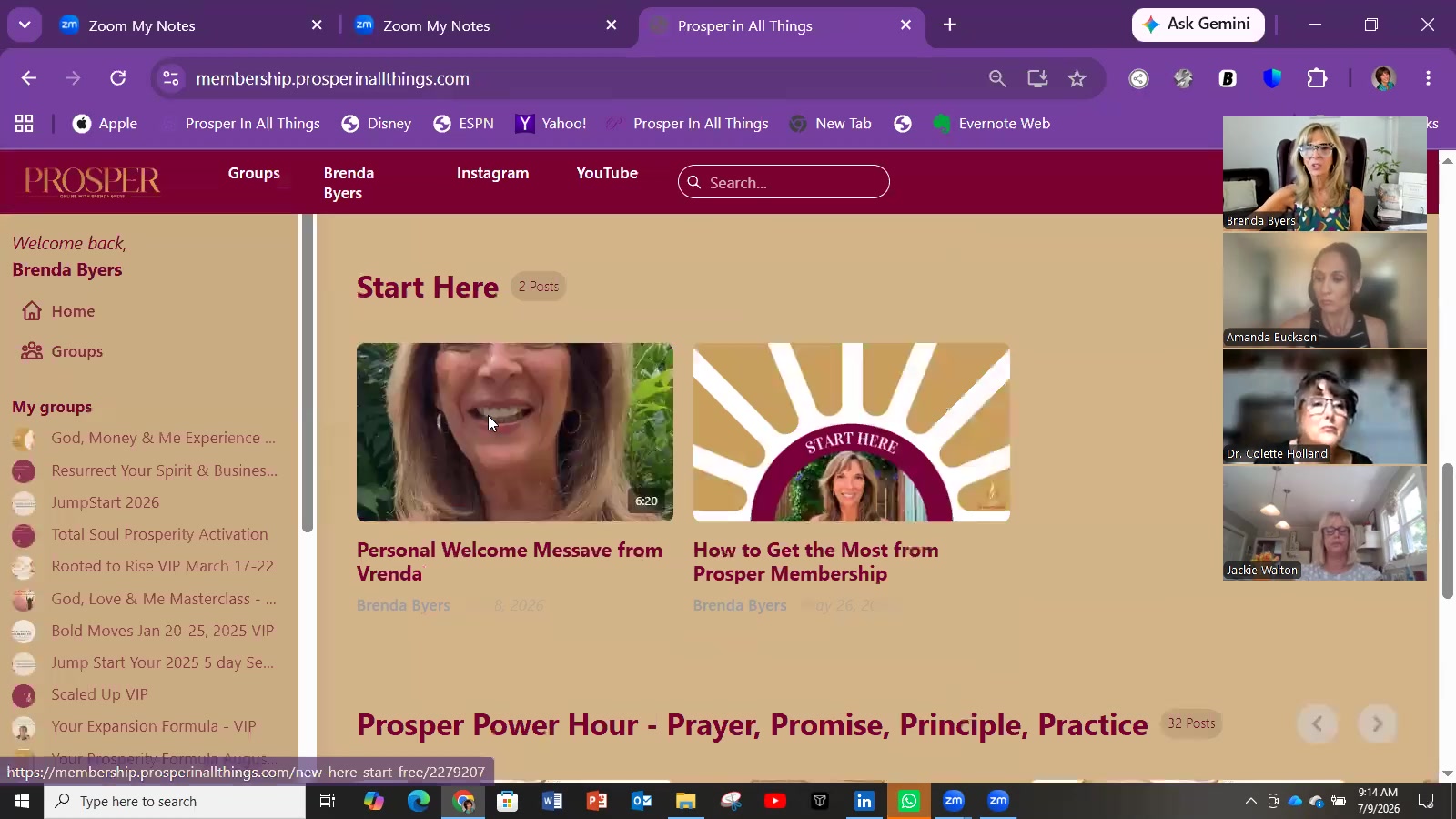Bookmark this page with the star icon
The width and height of the screenshot is (1456, 819).
(x=1077, y=78)
